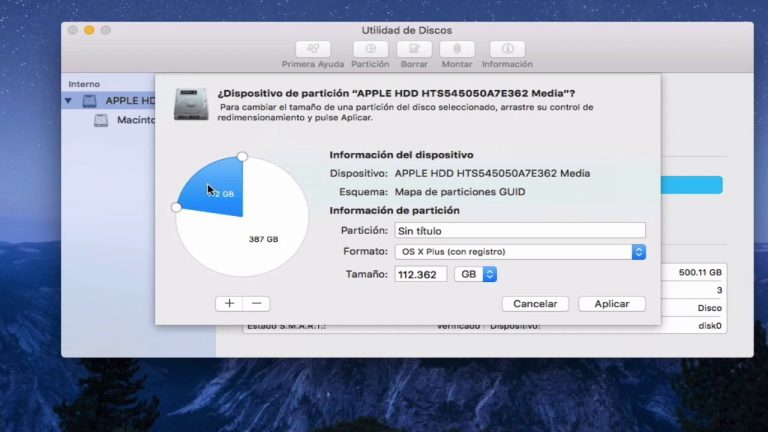The height and width of the screenshot is (432, 768).
Task: Click the Interno sidebar header
Action: pos(84,84)
